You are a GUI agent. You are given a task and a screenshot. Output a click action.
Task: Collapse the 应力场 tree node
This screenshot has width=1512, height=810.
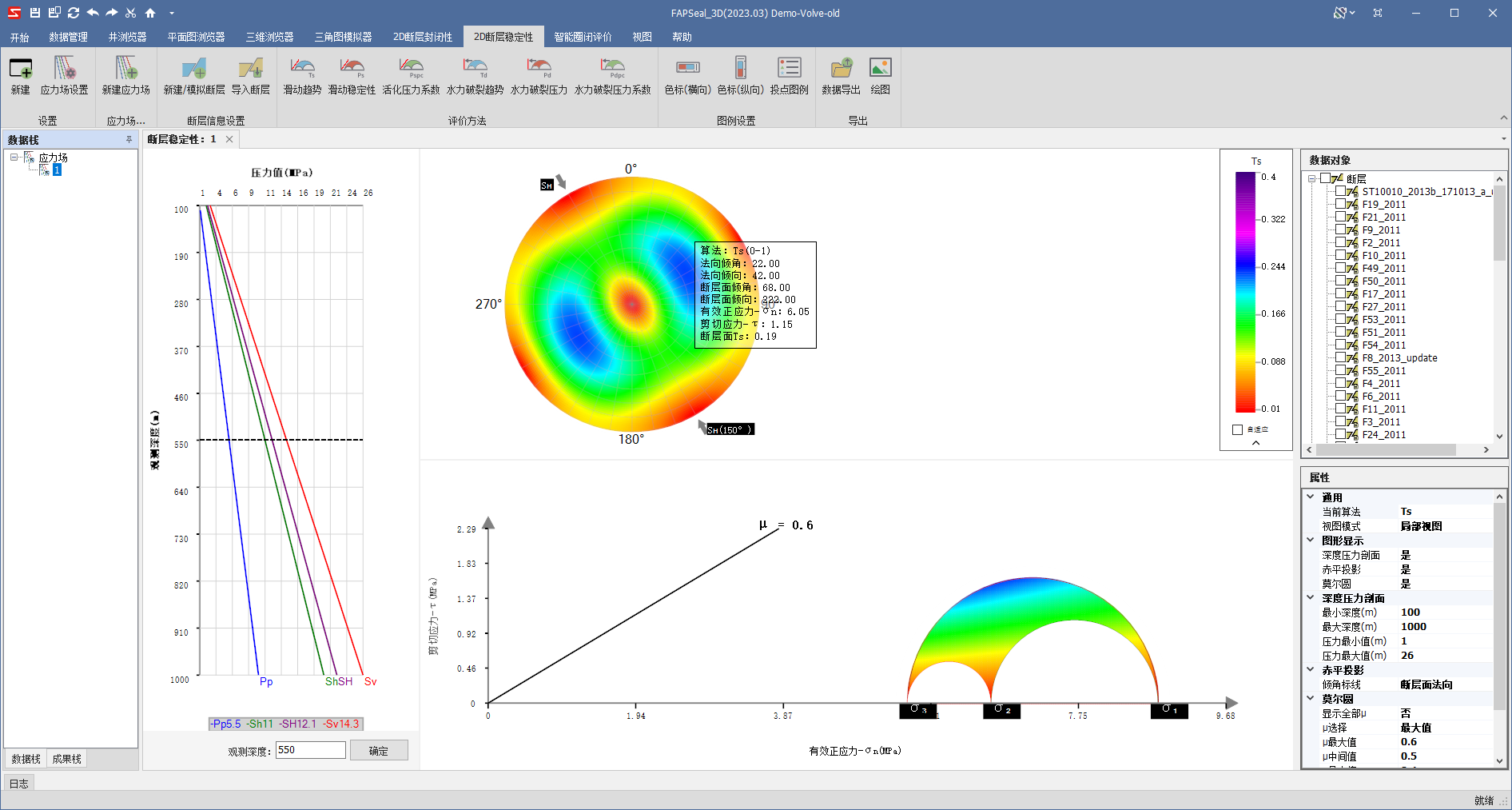tap(14, 158)
